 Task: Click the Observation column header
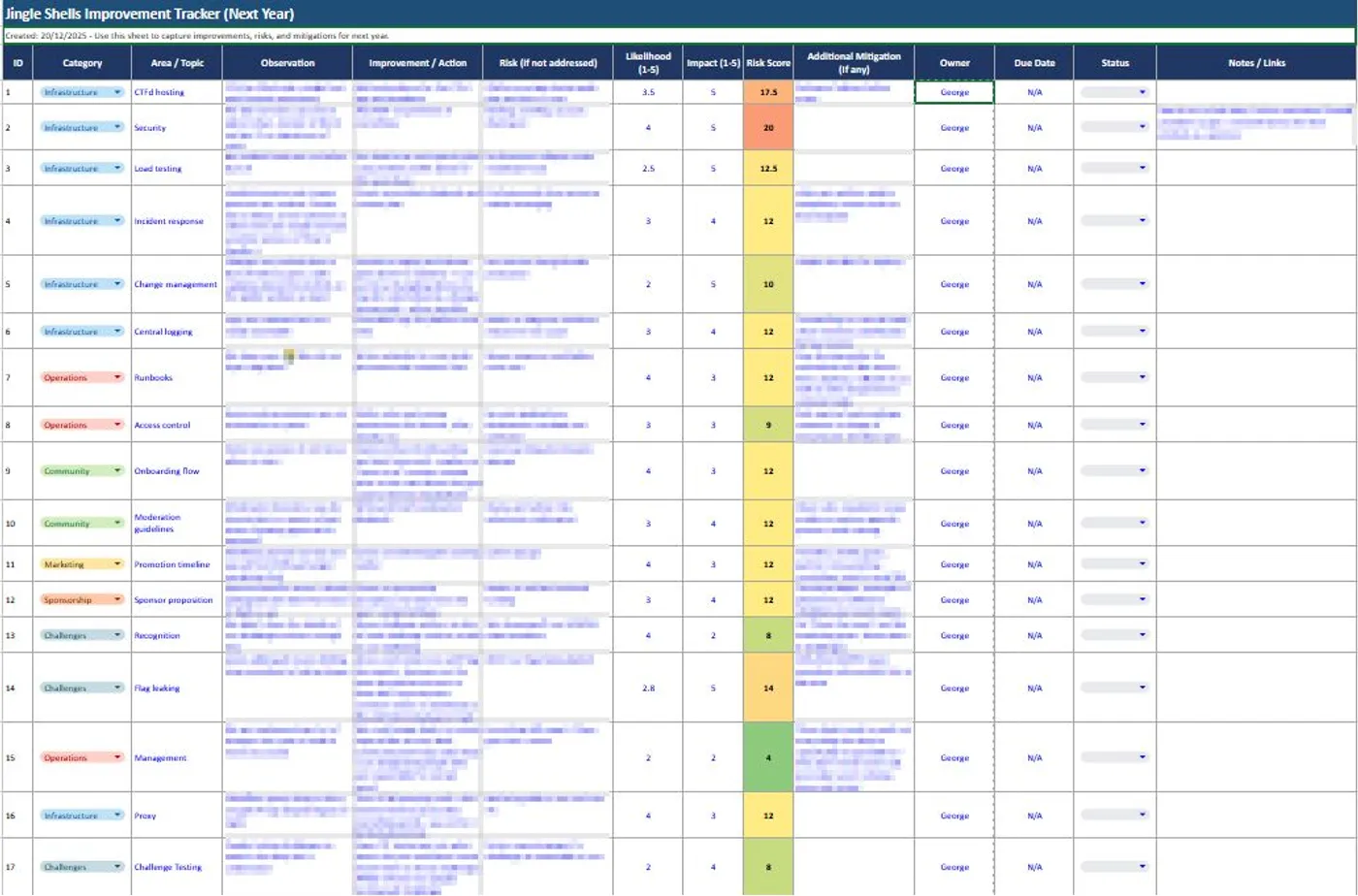click(x=287, y=63)
